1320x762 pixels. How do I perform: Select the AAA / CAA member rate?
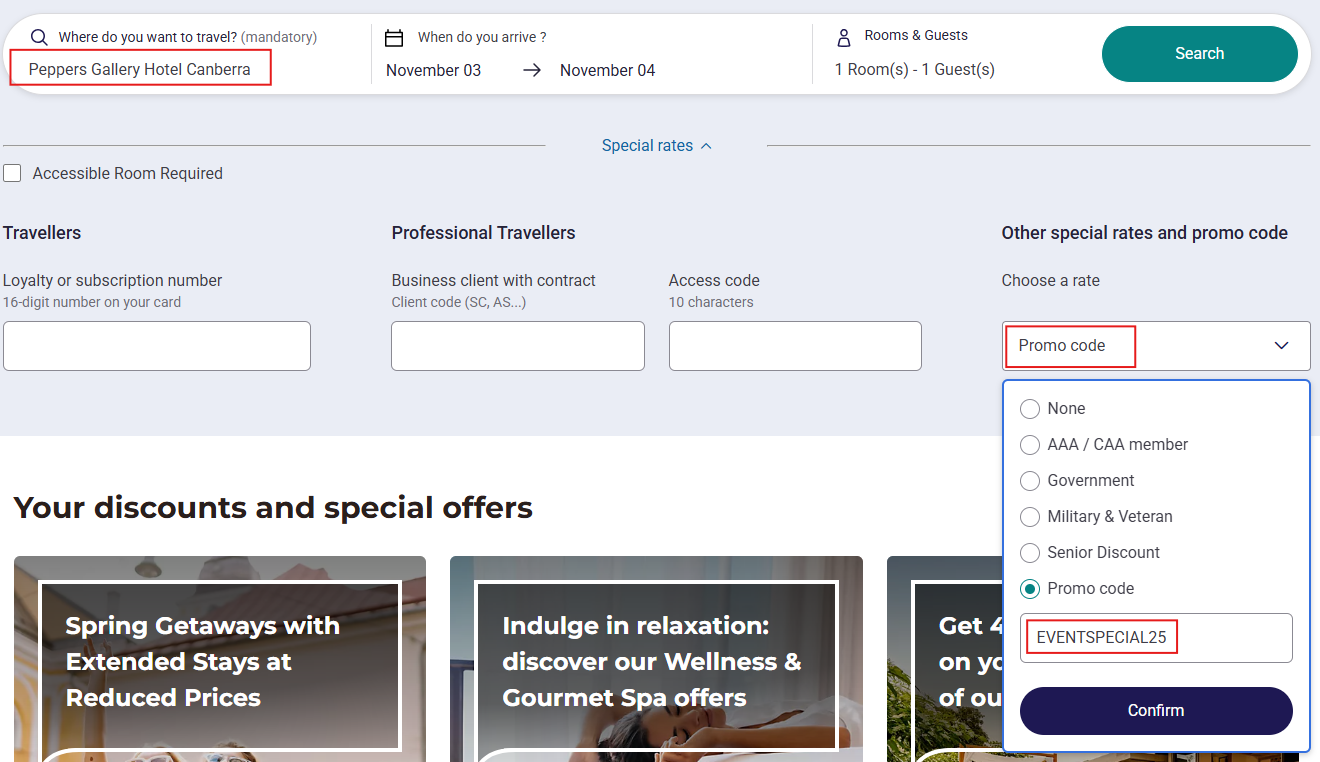coord(1030,445)
